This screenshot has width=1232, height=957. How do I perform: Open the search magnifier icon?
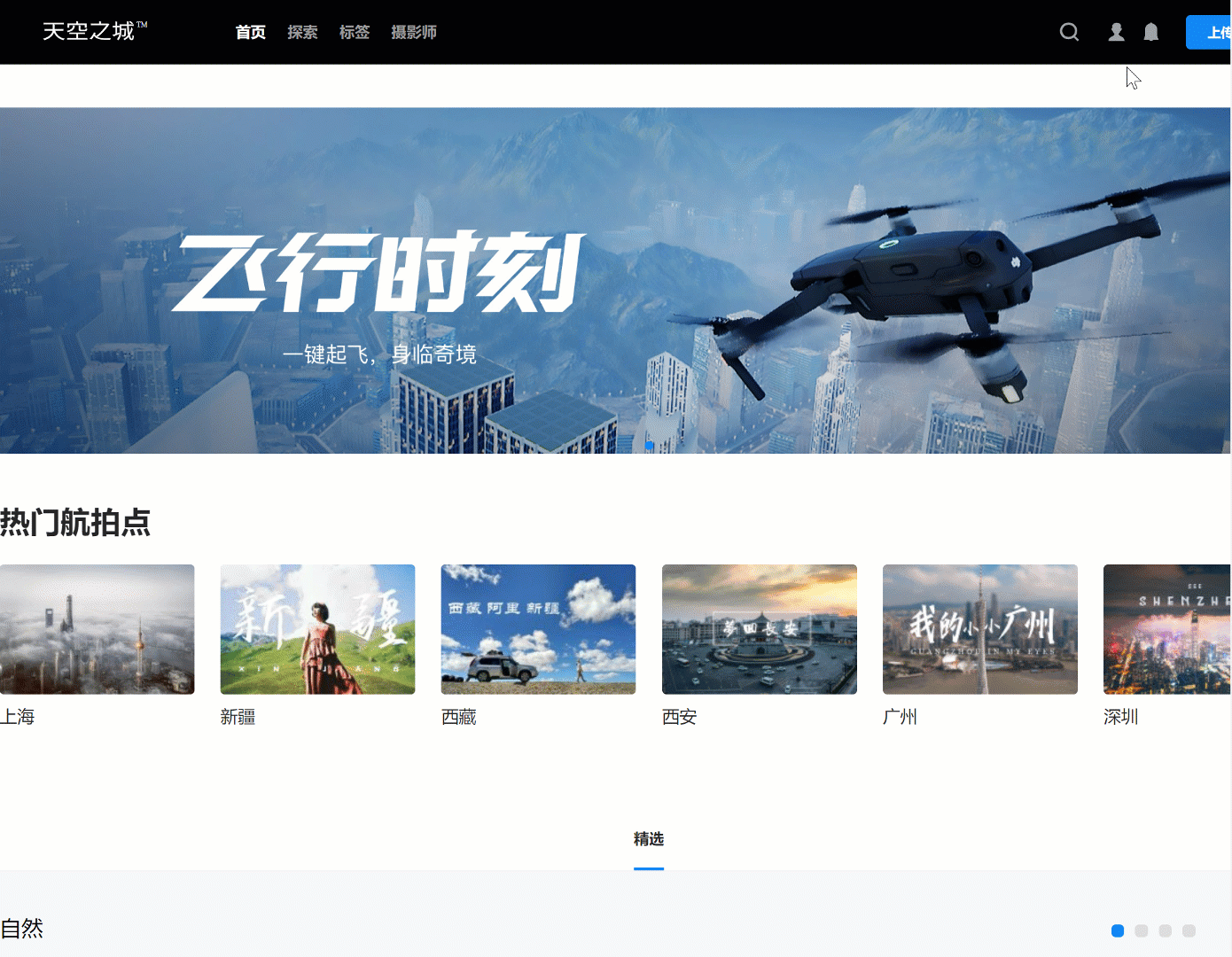pos(1069,32)
